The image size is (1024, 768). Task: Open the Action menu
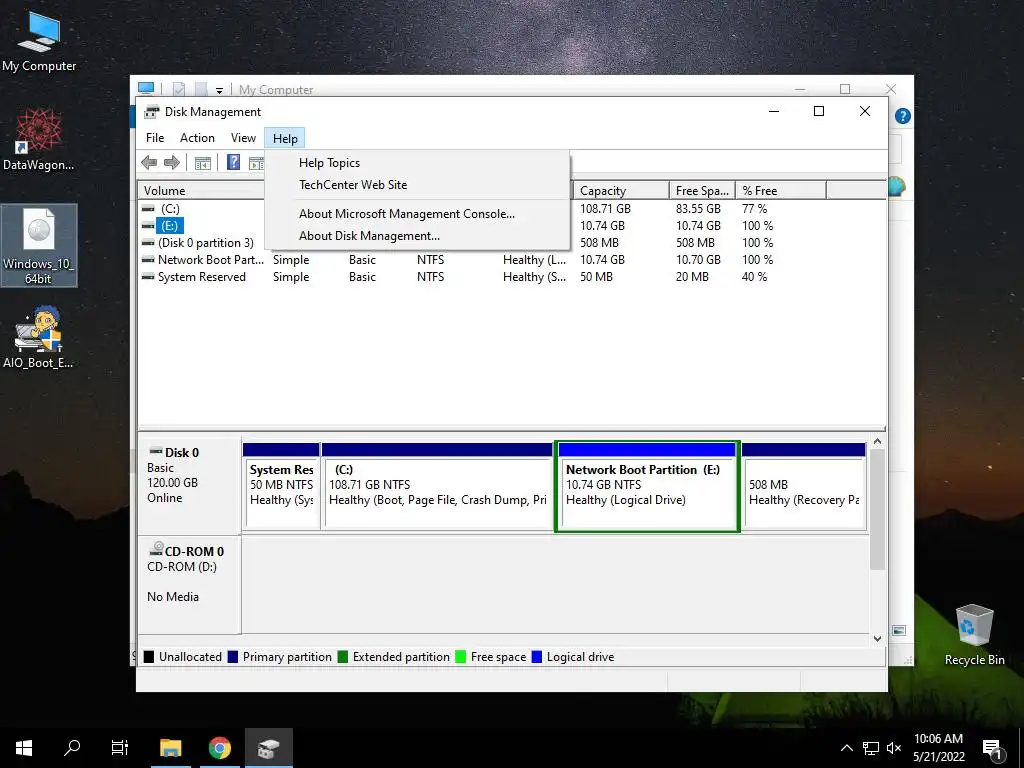(197, 138)
